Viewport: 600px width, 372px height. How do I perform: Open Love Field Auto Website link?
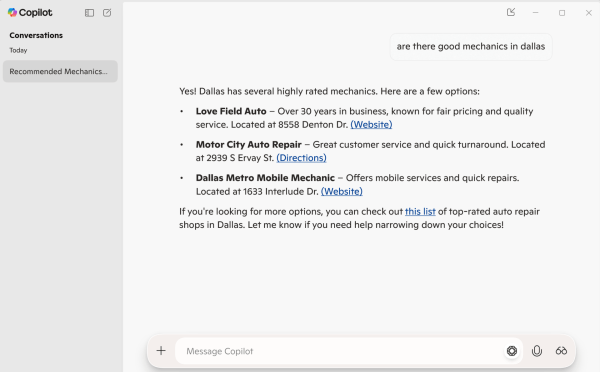371,125
